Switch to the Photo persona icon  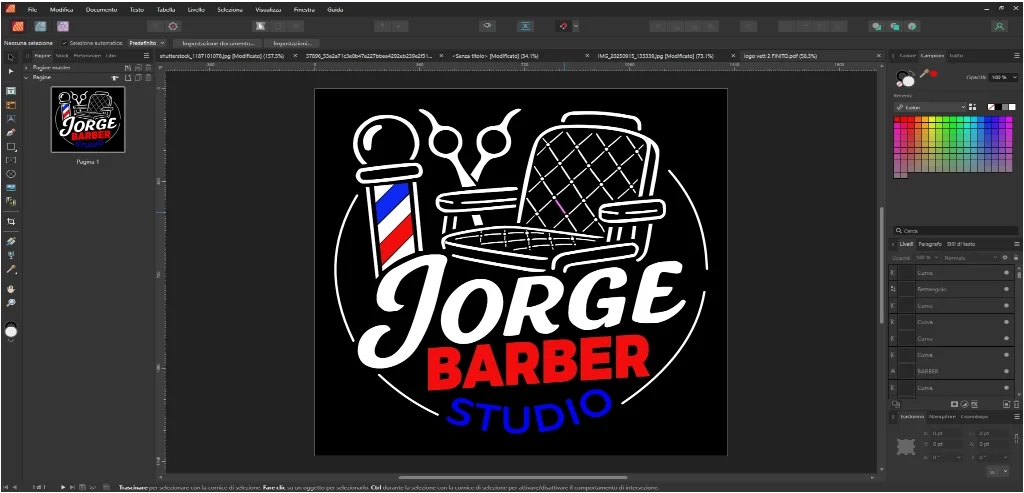click(63, 26)
